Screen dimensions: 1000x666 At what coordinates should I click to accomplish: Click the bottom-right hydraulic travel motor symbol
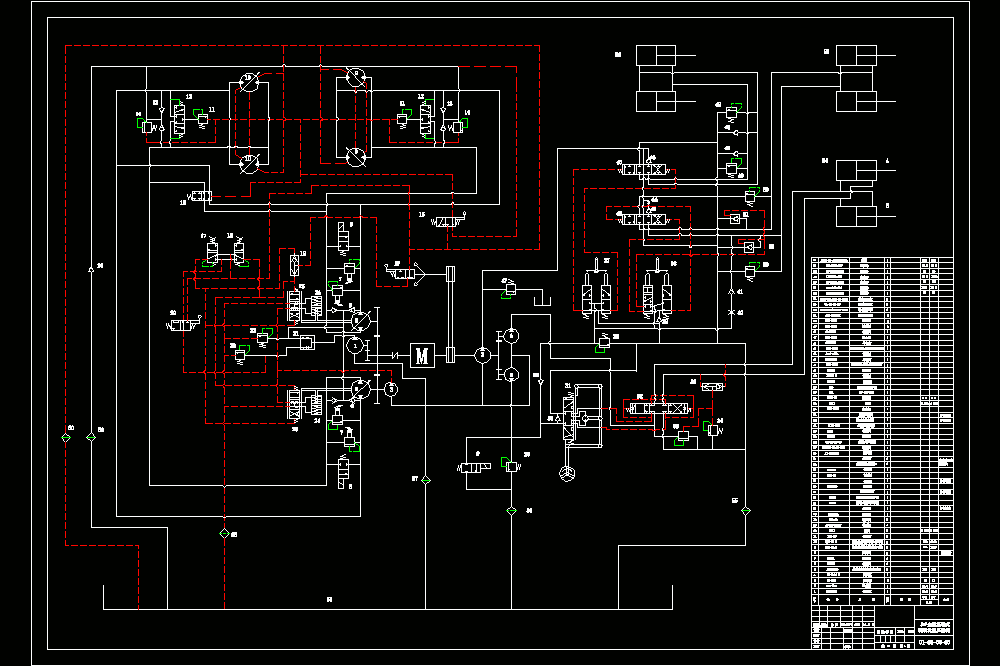tap(356, 156)
